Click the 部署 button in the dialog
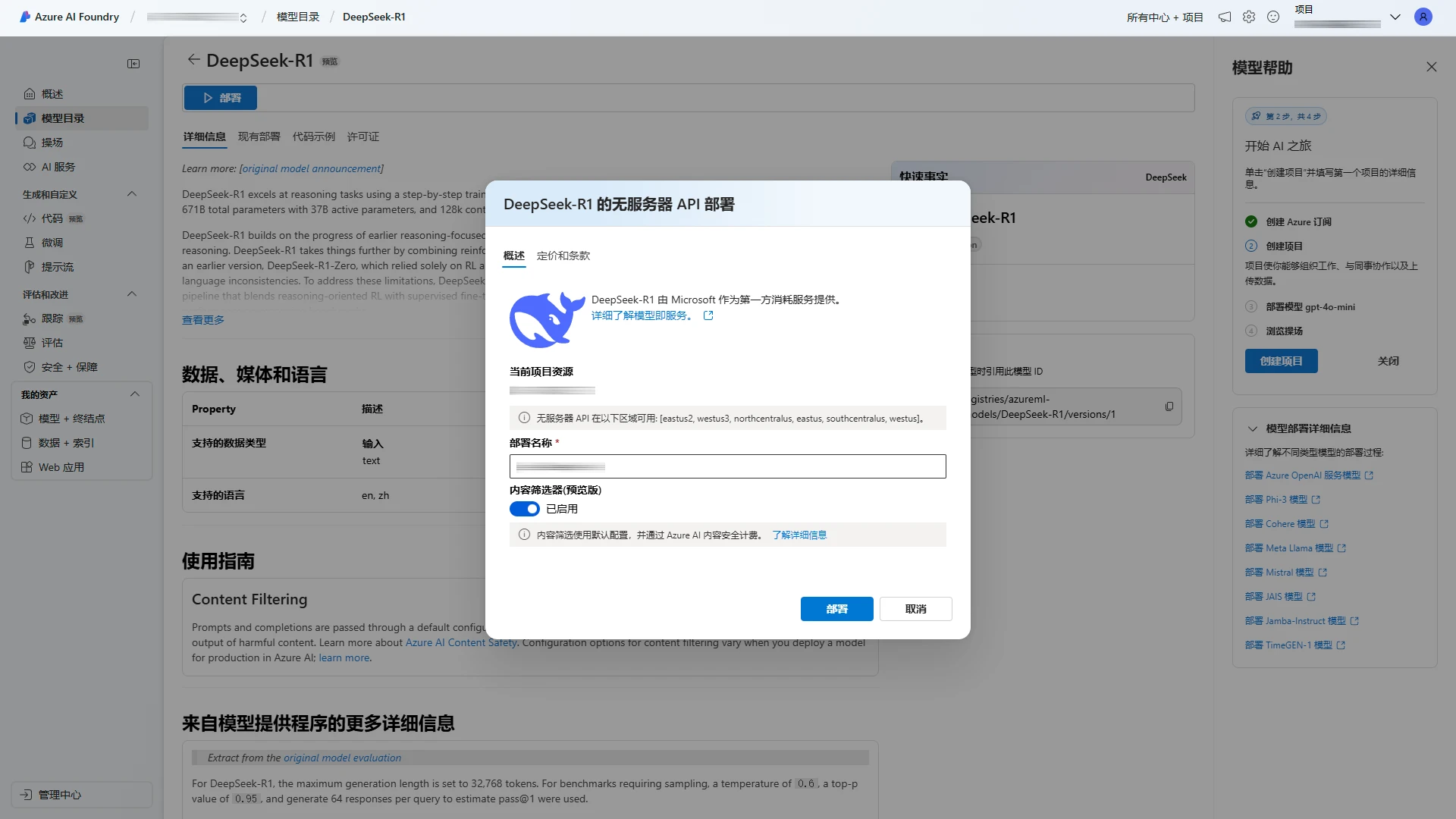 click(x=836, y=609)
